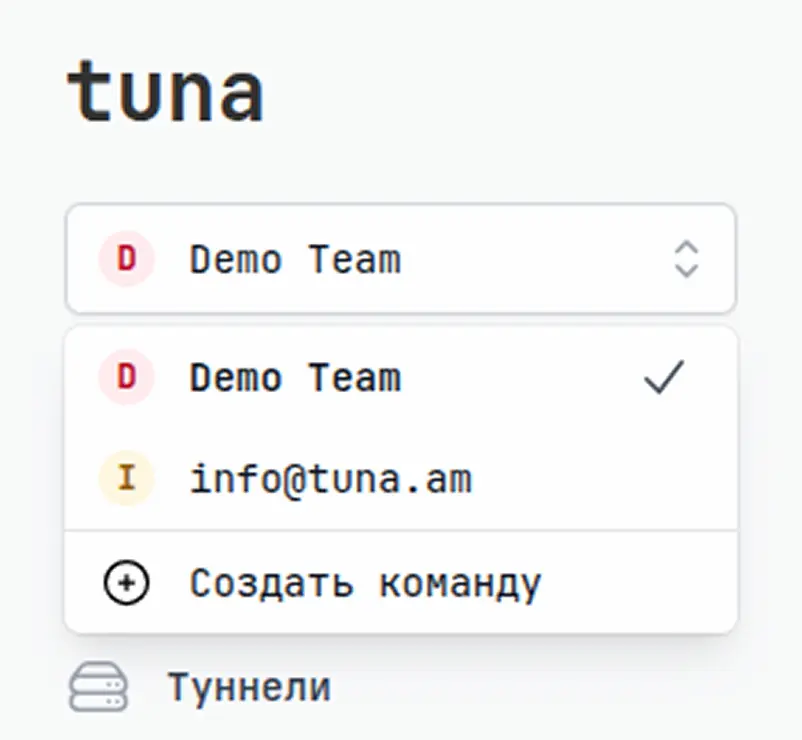Choose the info@tuna.am entry from the menu
802x740 pixels.
click(x=331, y=478)
